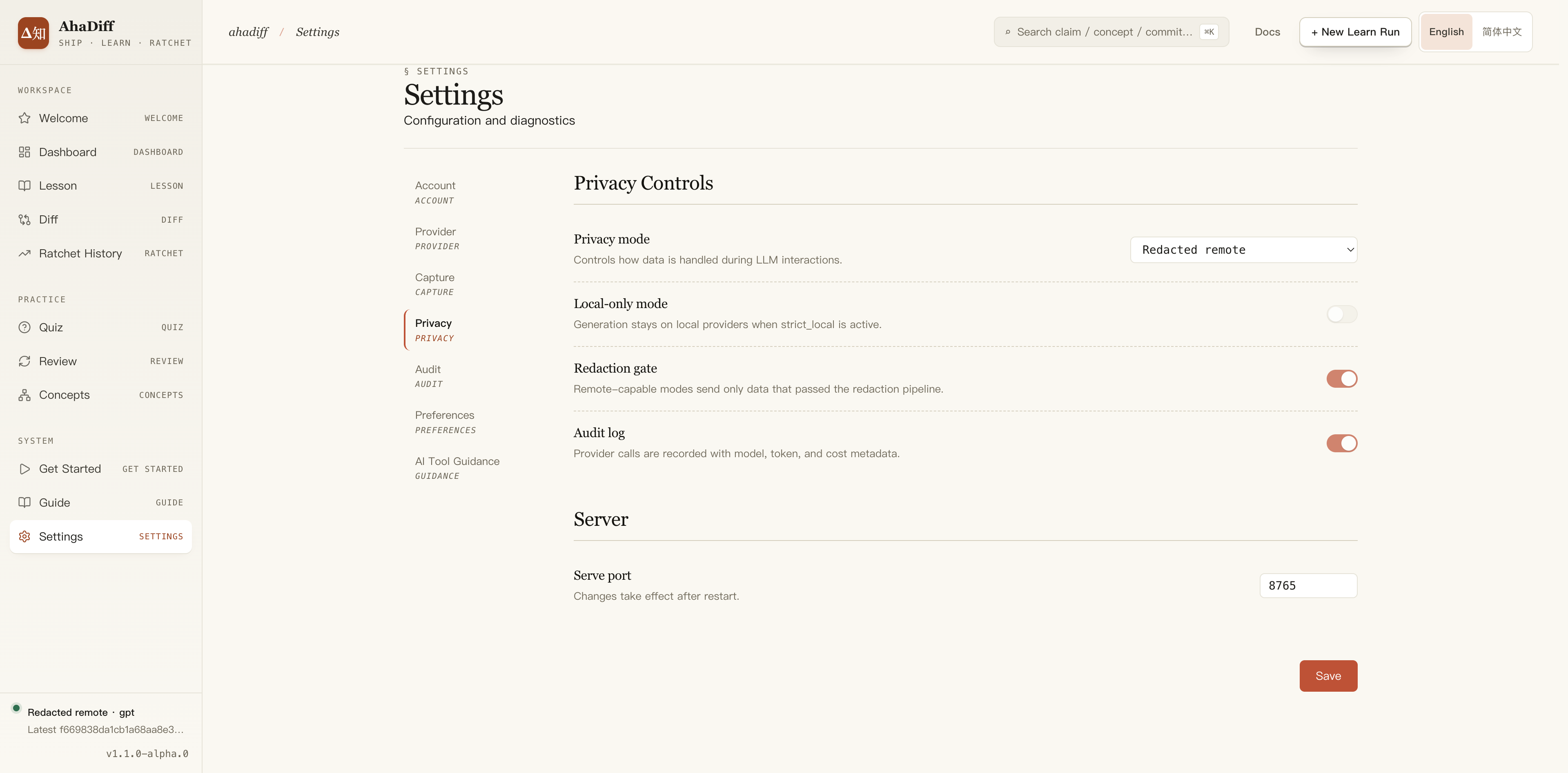The width and height of the screenshot is (1568, 773).
Task: Open the Lesson page
Action: pos(100,186)
